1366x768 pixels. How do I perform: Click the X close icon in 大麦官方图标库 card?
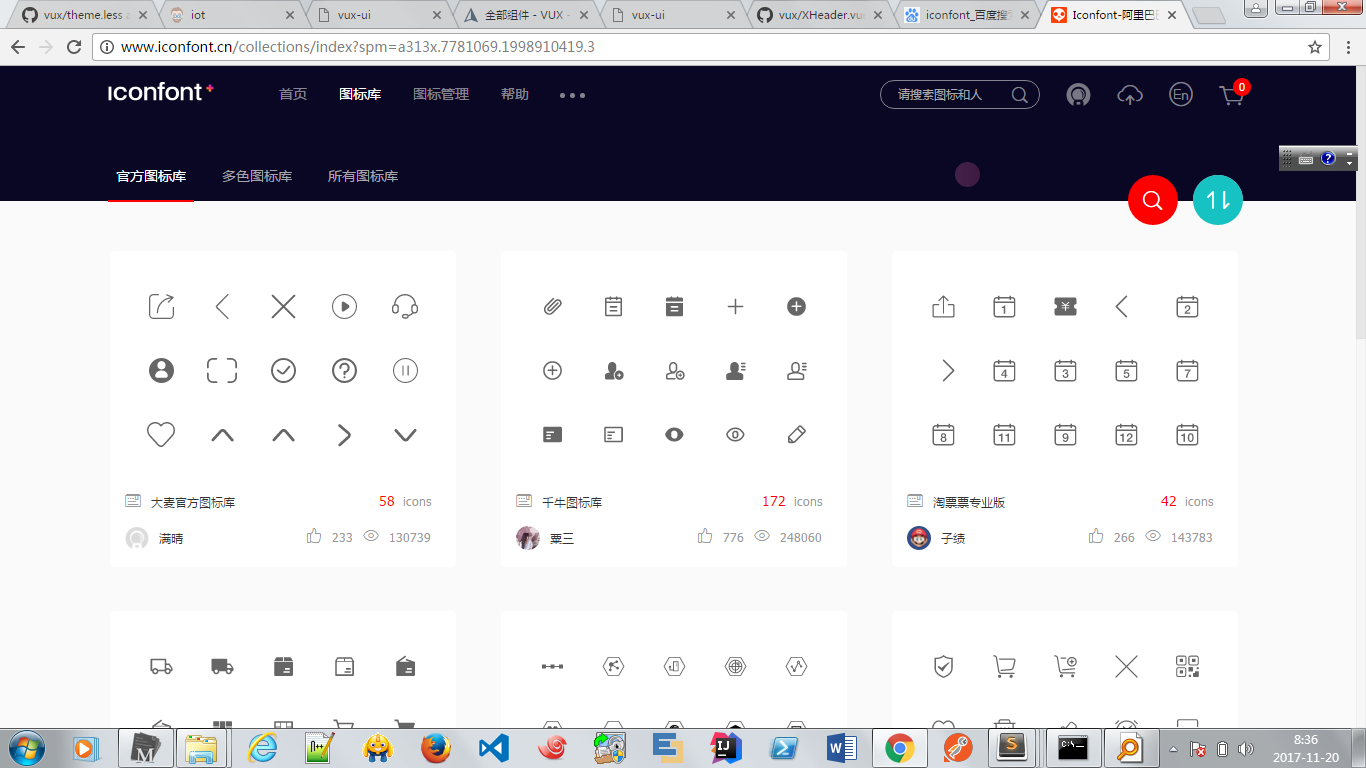pyautogui.click(x=284, y=306)
